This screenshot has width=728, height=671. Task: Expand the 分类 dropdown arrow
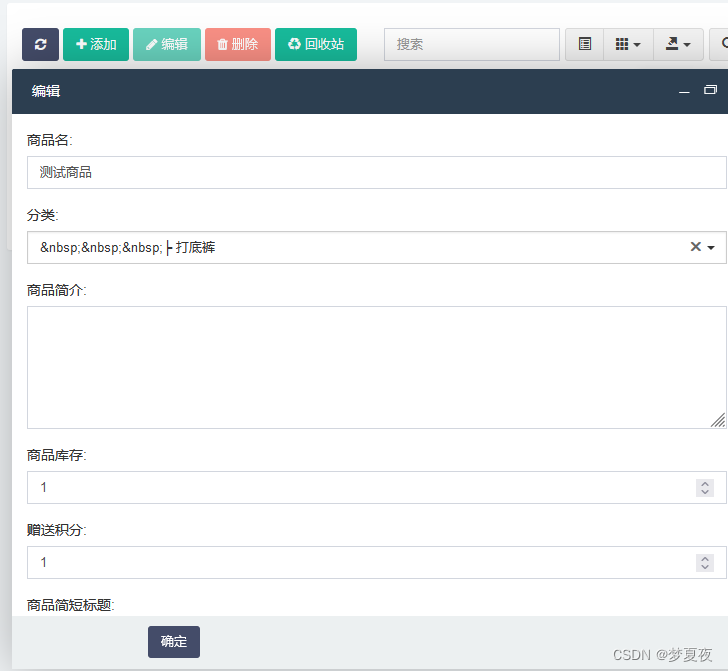tap(711, 248)
